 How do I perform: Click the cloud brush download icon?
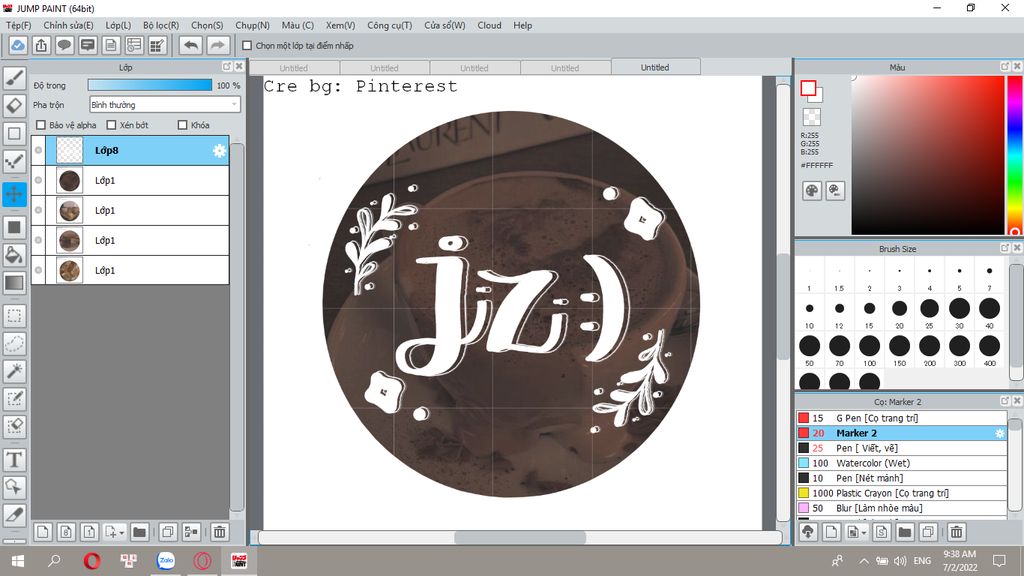pyautogui.click(x=808, y=532)
